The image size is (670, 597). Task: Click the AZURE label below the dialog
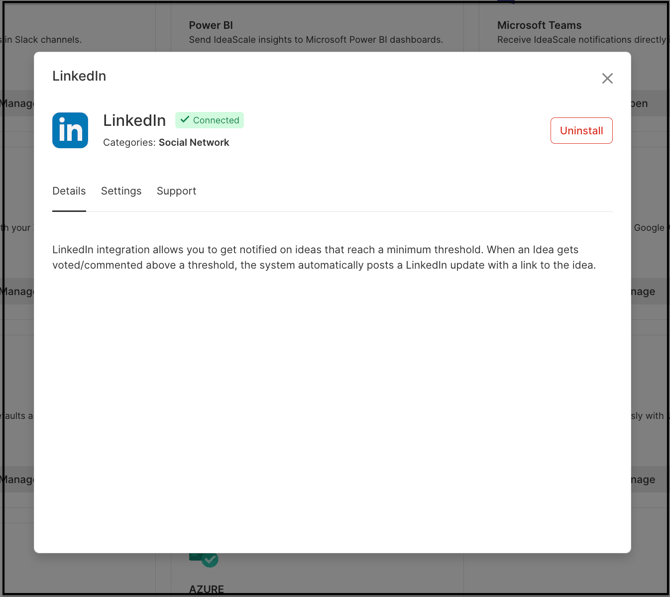click(207, 589)
